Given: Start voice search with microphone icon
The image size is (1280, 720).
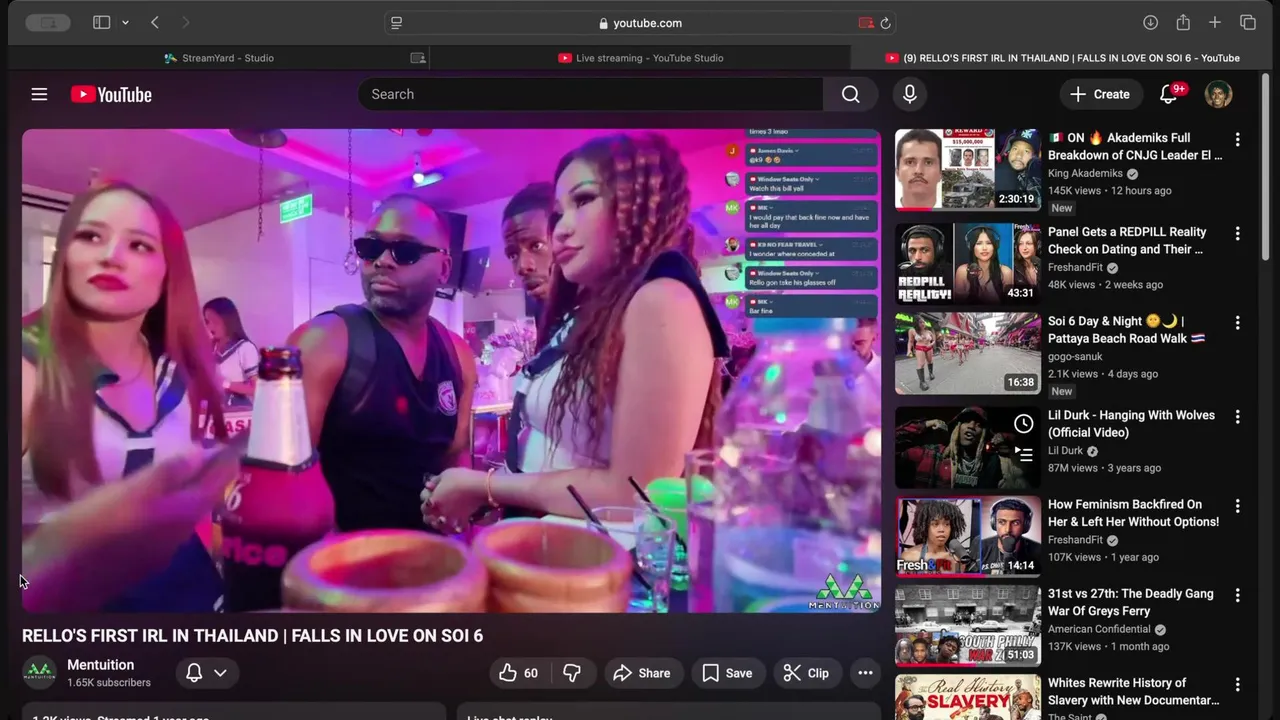Looking at the screenshot, I should [910, 94].
